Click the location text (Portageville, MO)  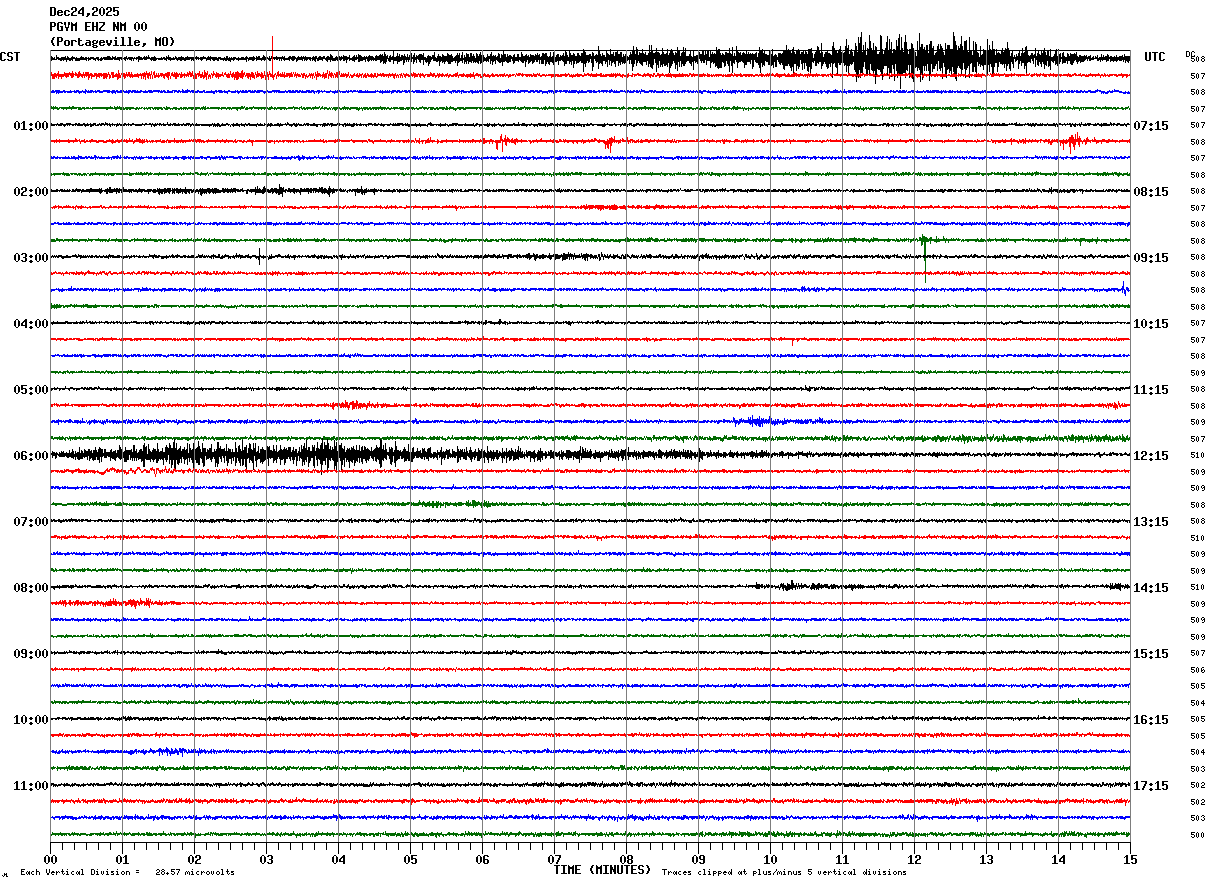tap(112, 42)
